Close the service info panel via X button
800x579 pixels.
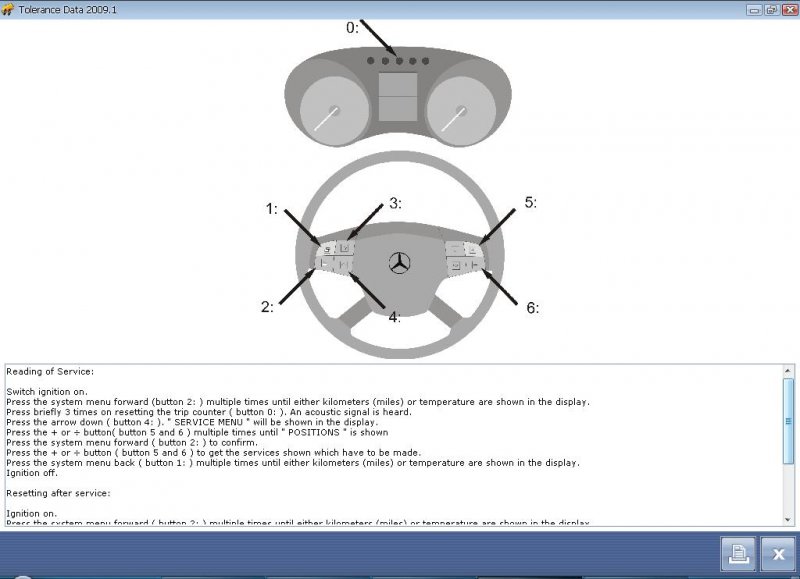(778, 553)
